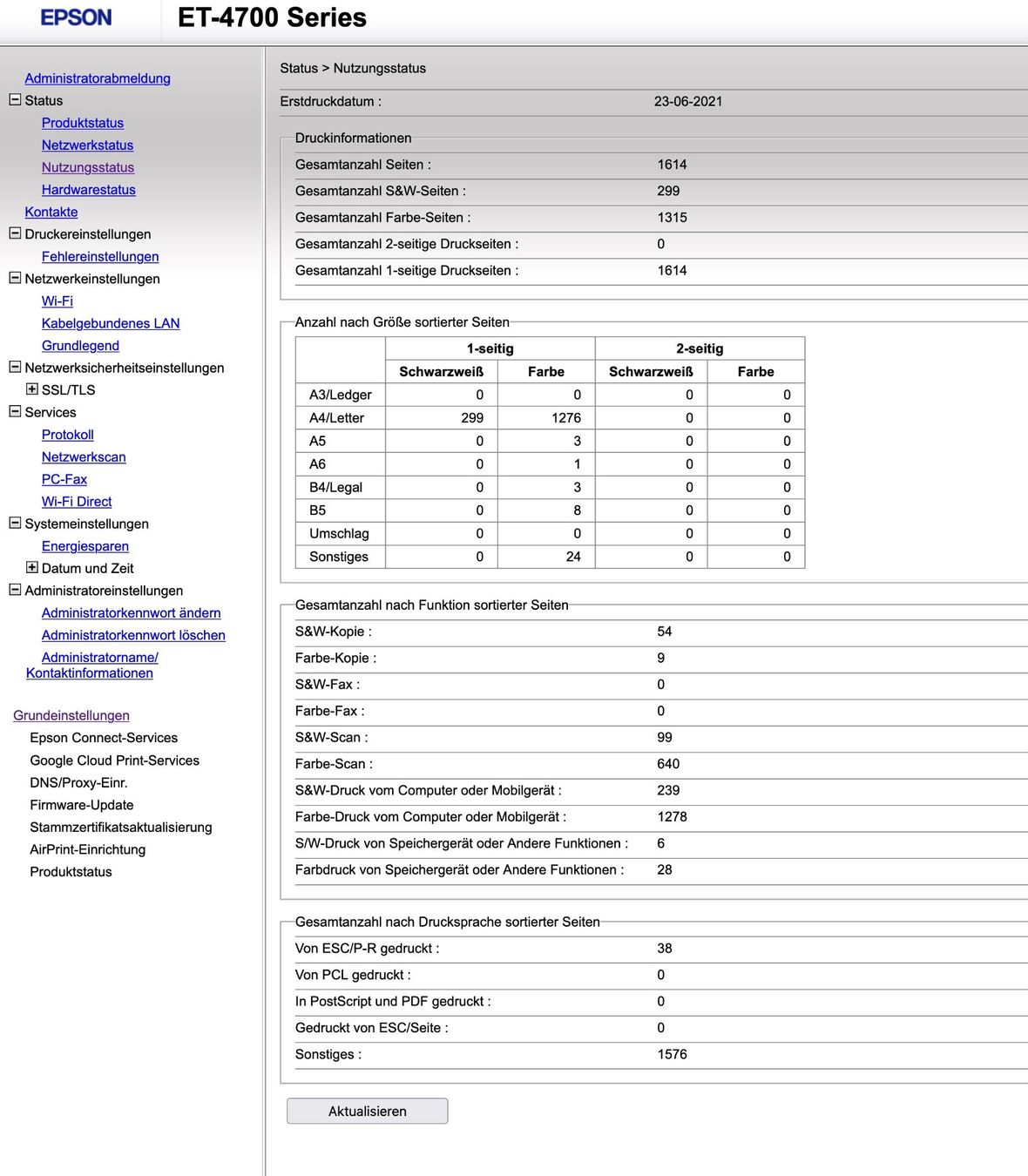Expand the SSL/TLS node

coord(32,389)
